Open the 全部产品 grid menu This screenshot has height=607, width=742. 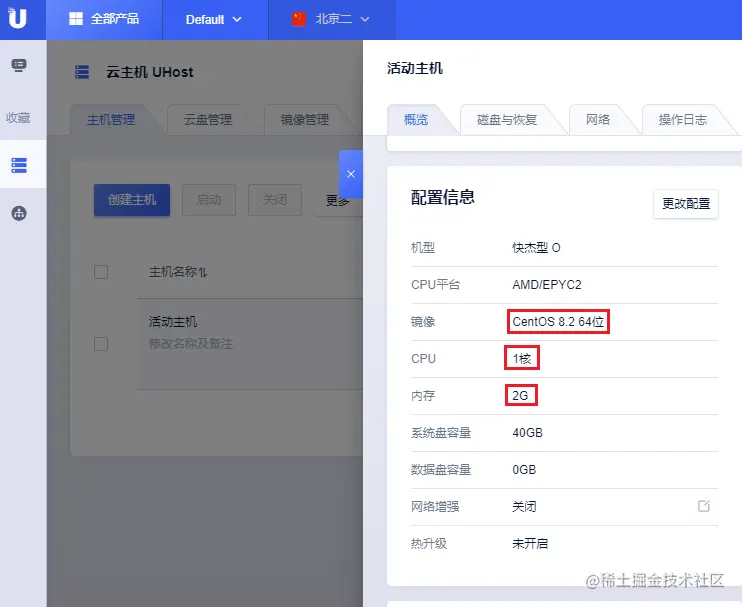[104, 19]
